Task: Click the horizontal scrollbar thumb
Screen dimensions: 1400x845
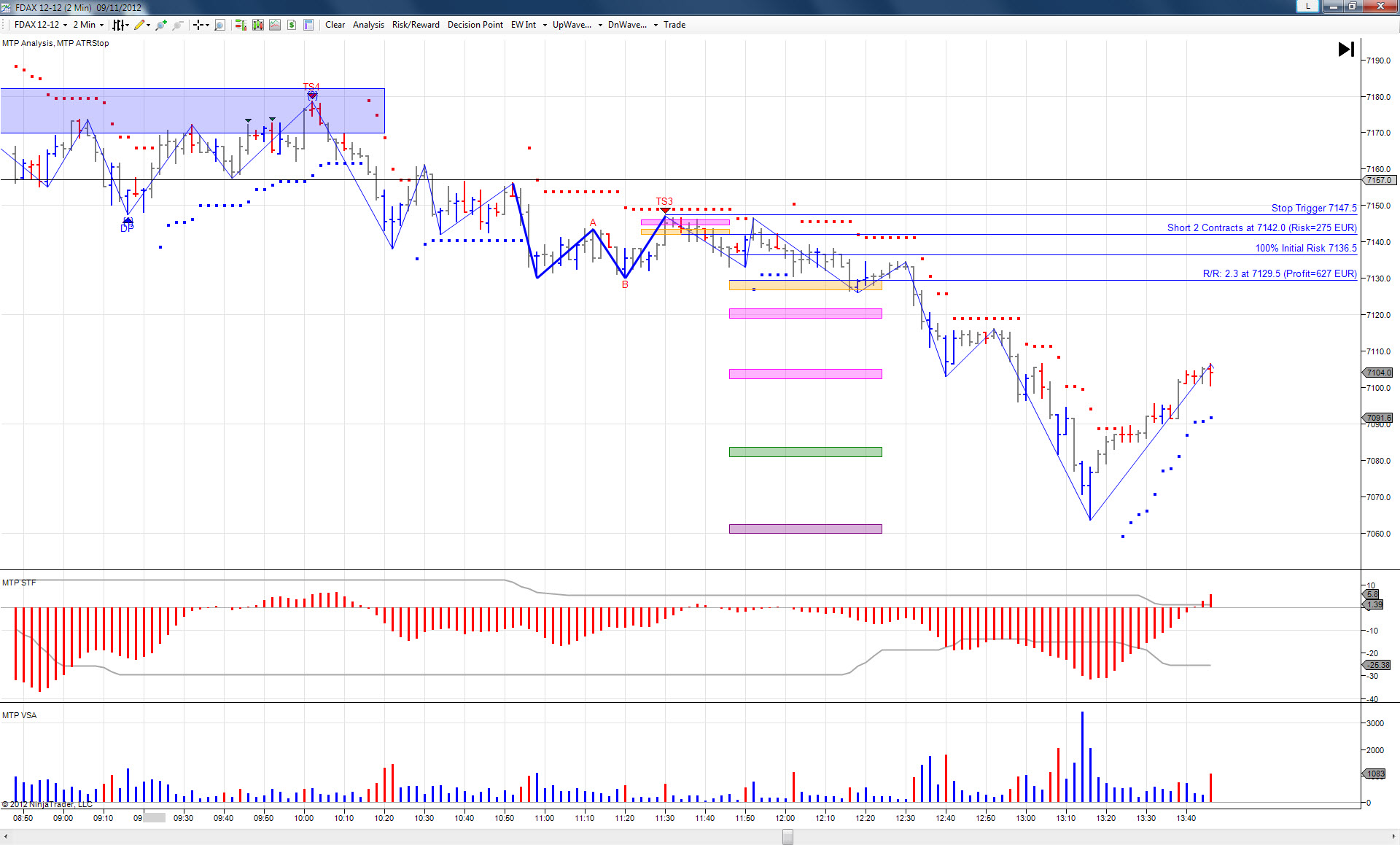Action: point(788,838)
